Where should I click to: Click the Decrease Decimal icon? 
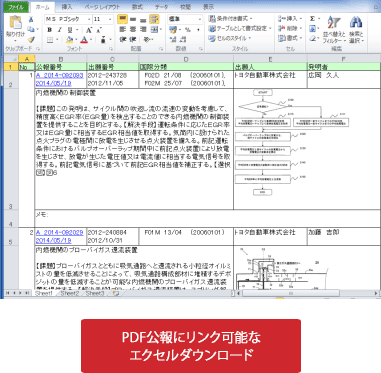click(x=183, y=40)
